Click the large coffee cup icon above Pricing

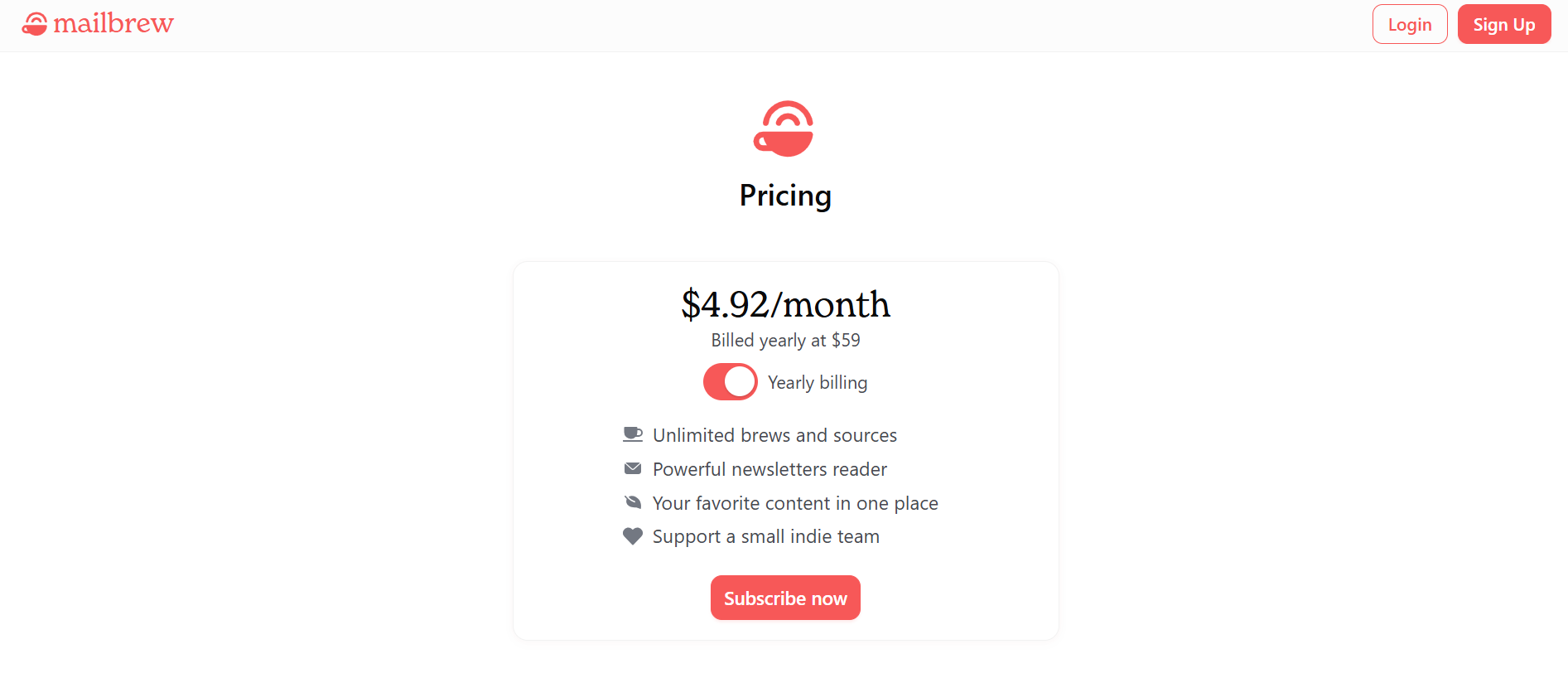click(x=784, y=129)
